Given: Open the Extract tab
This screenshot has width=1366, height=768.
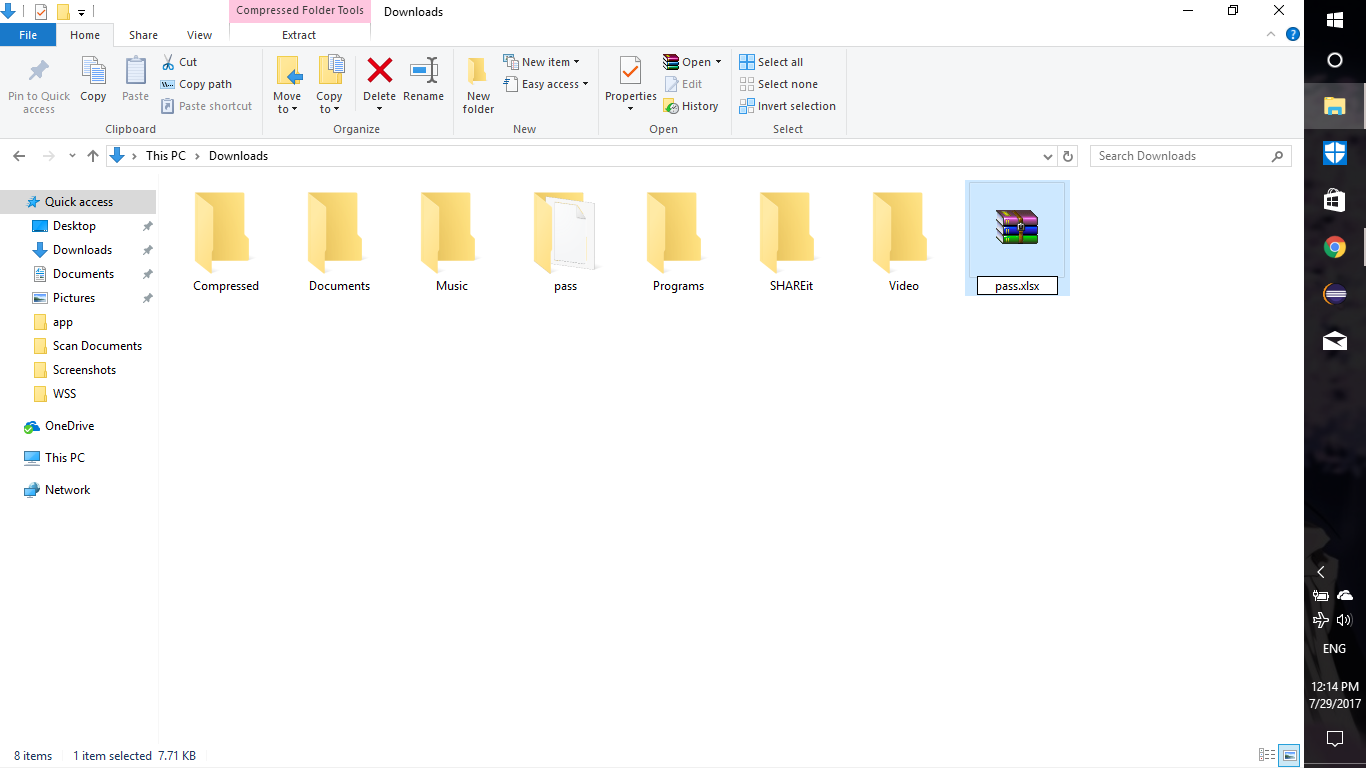Looking at the screenshot, I should pyautogui.click(x=299, y=35).
